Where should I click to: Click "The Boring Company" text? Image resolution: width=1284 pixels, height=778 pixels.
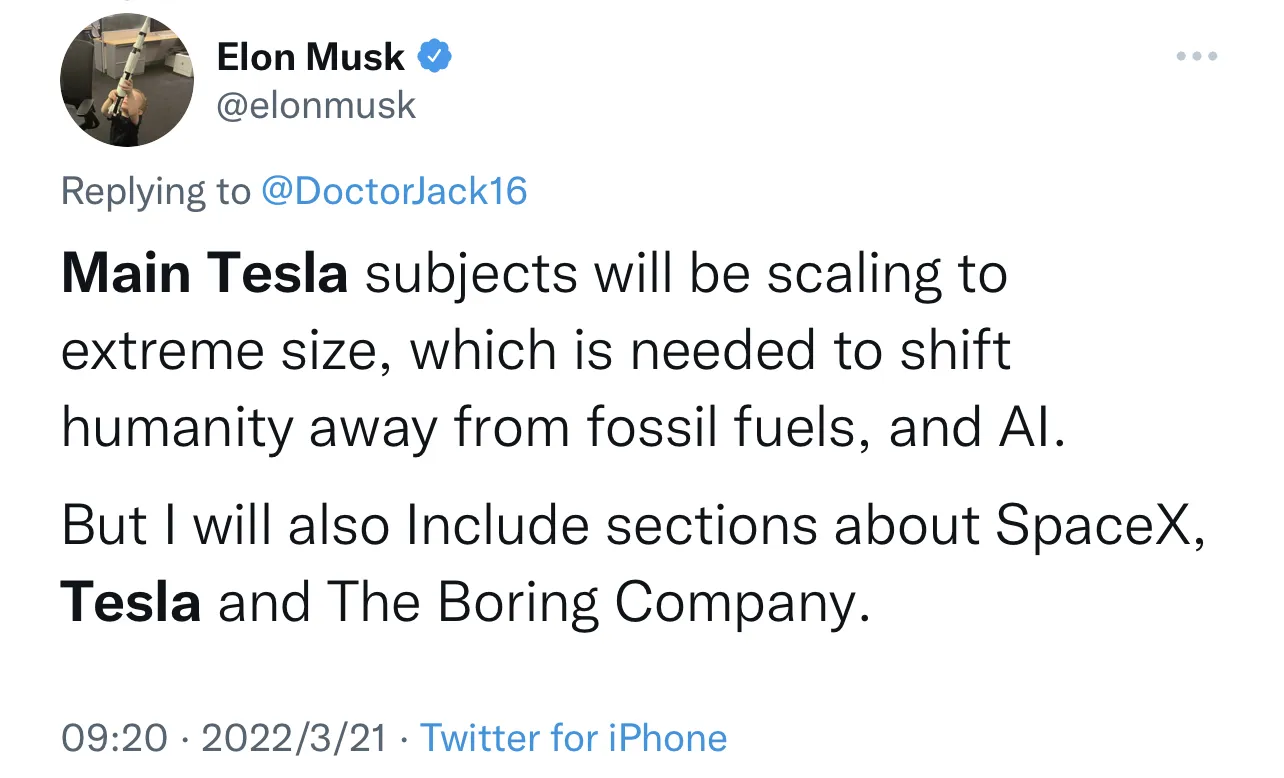click(592, 602)
